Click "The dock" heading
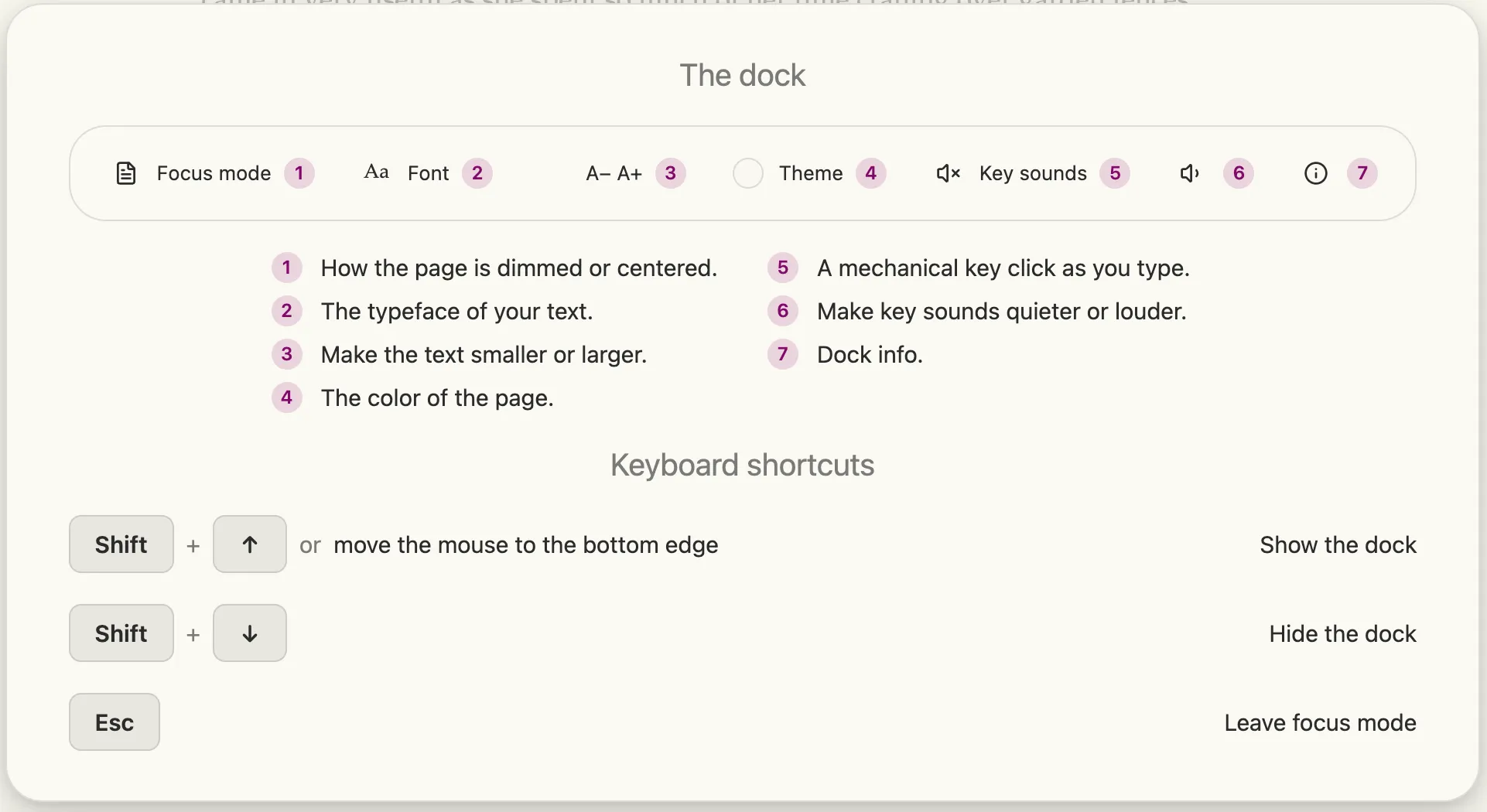 pyautogui.click(x=743, y=76)
